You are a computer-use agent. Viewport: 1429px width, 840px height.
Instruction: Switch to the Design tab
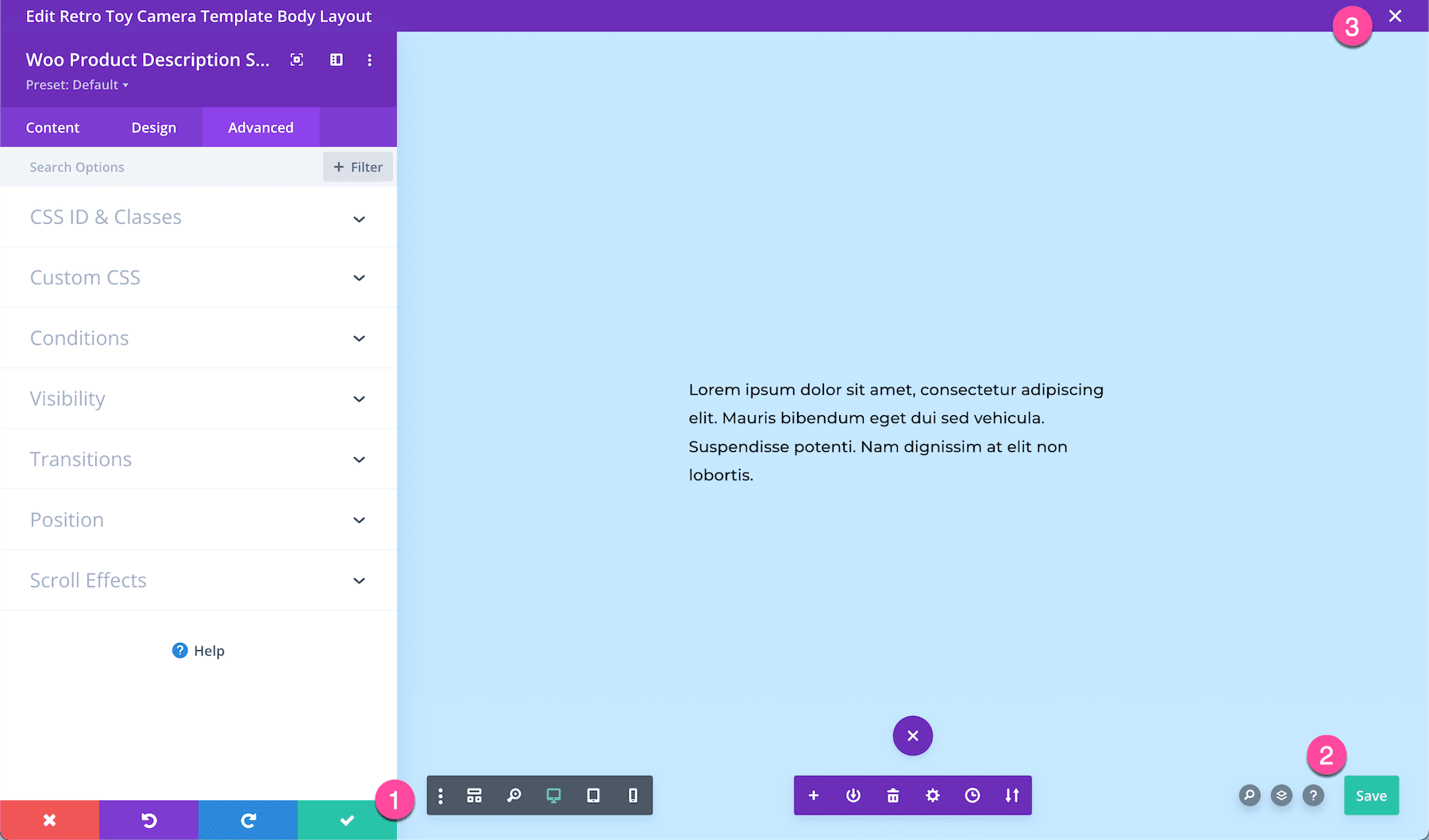154,127
